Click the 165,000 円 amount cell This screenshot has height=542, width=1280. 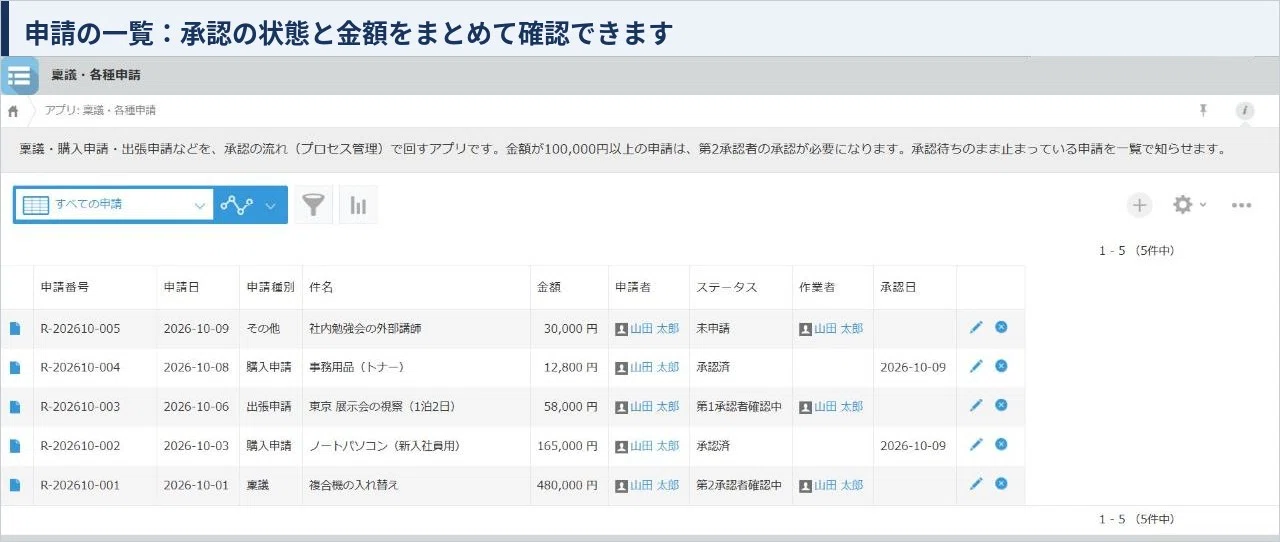[x=568, y=446]
